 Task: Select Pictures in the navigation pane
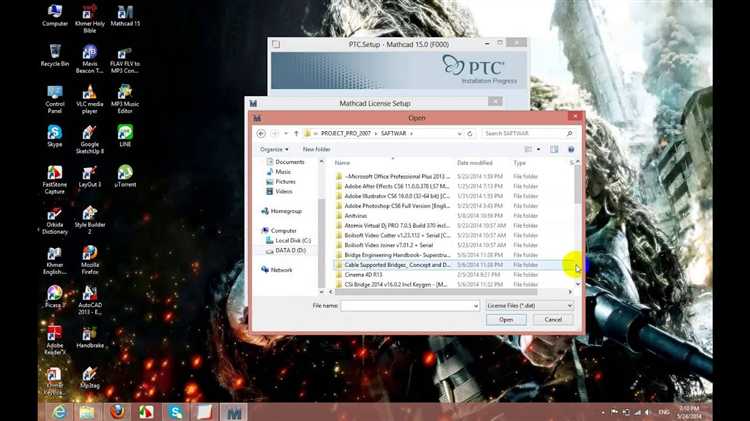(x=285, y=182)
